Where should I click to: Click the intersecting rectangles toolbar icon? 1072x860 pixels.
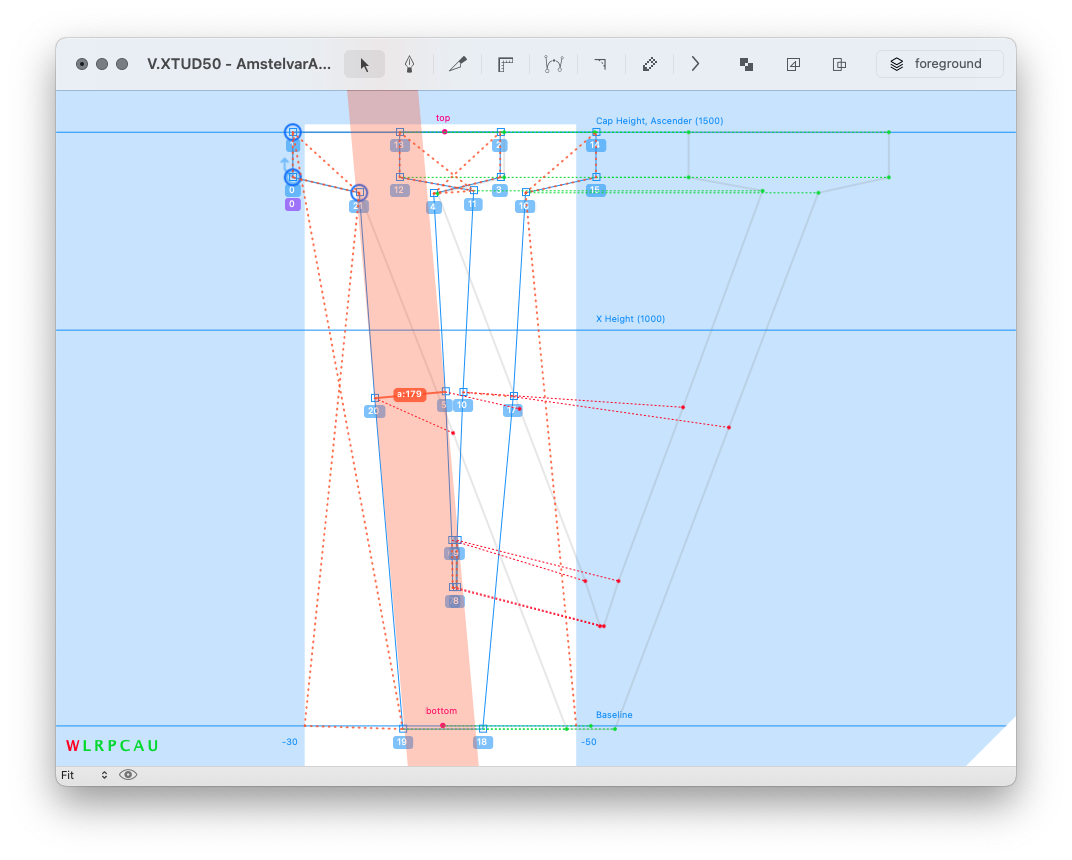tap(840, 64)
